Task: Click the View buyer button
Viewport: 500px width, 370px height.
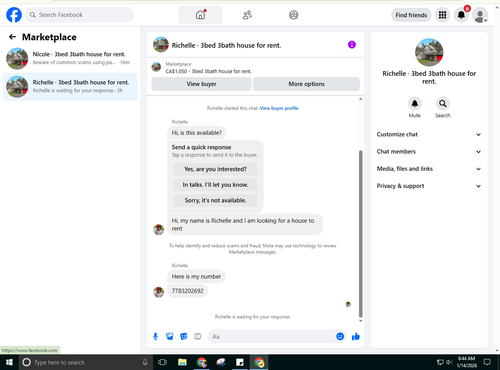Action: (201, 84)
